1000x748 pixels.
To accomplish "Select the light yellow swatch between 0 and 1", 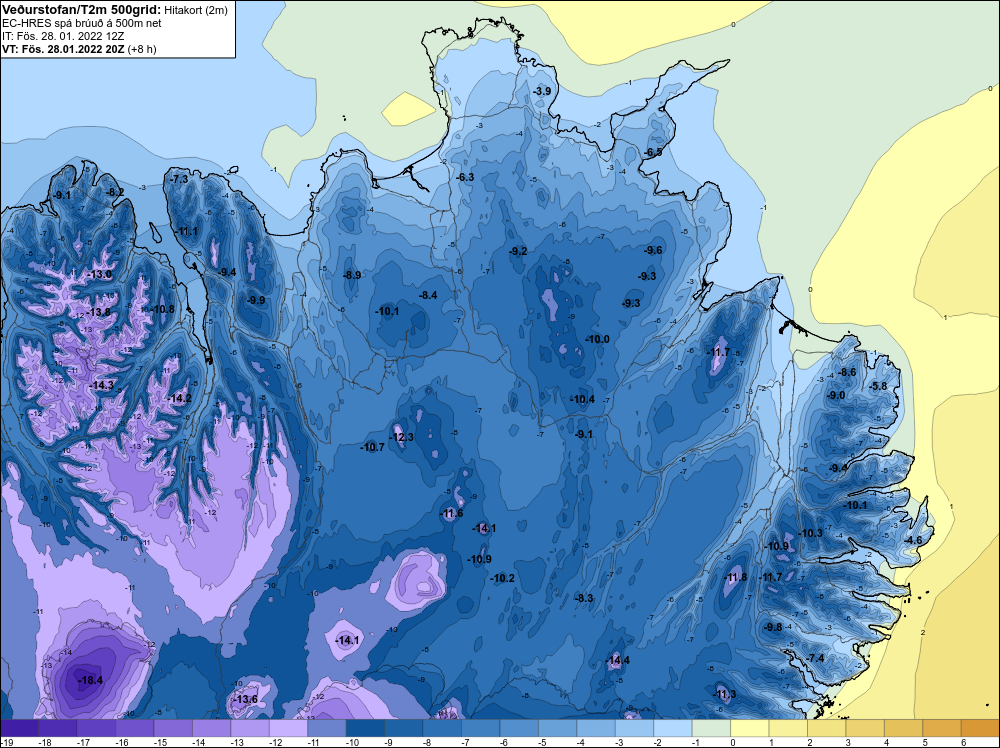I will pyautogui.click(x=750, y=728).
